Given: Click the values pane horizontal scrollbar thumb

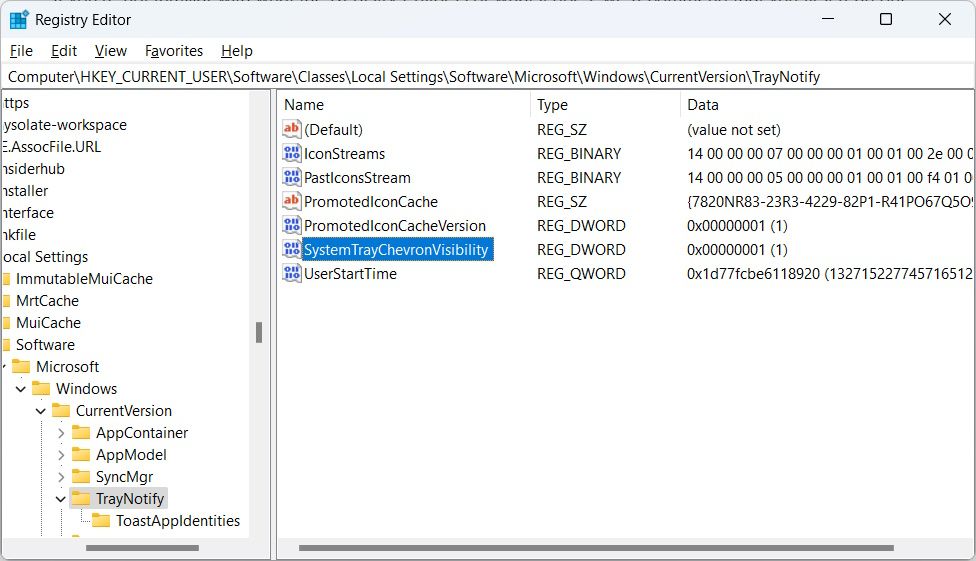Looking at the screenshot, I should 596,548.
